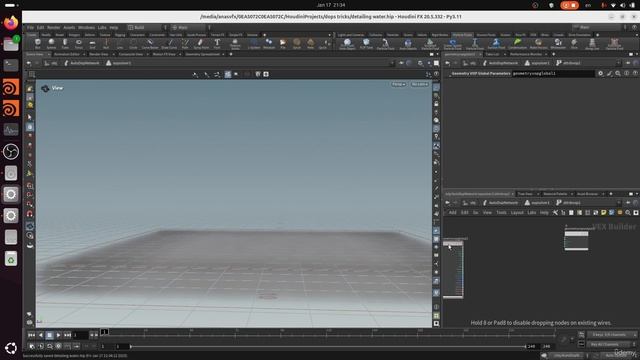Open the Material Palette tab
This screenshot has height=360, width=640.
pyautogui.click(x=555, y=194)
